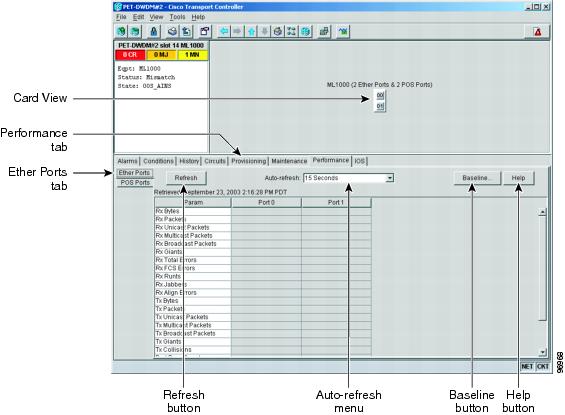Select the Ether Ports subtab
The width and height of the screenshot is (565, 415).
pyautogui.click(x=134, y=173)
